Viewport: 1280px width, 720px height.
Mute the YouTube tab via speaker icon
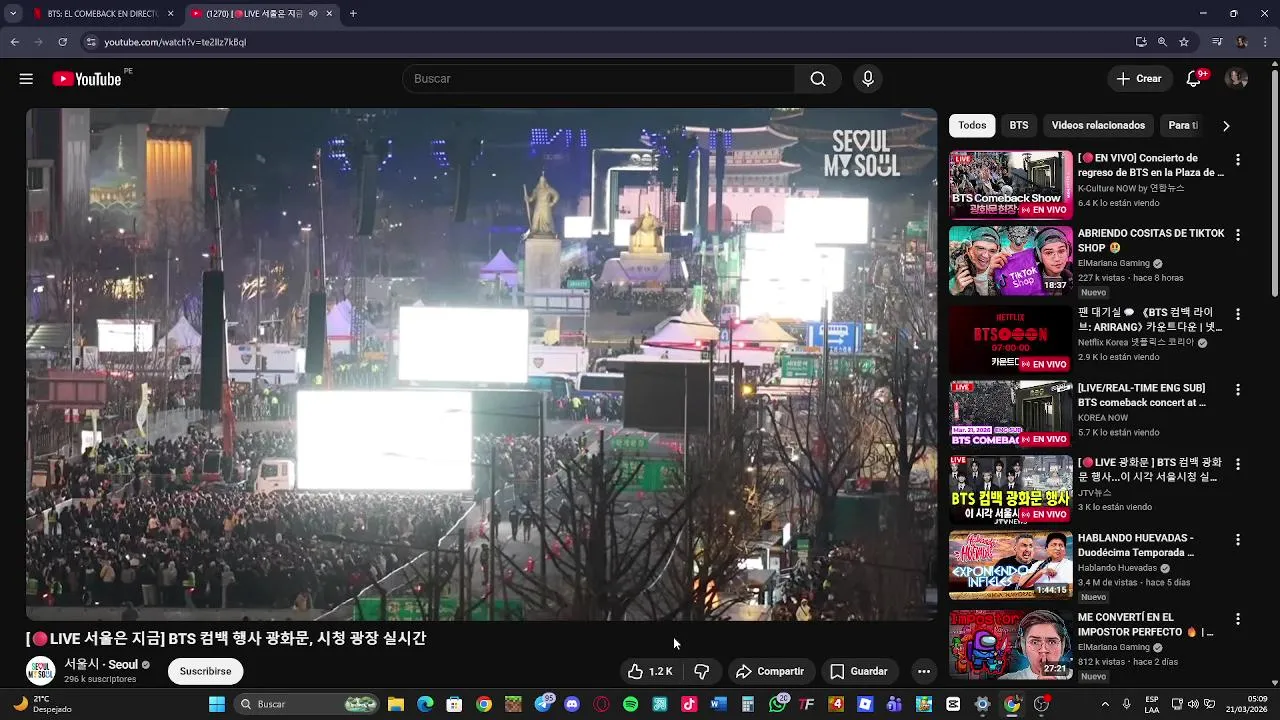[313, 14]
